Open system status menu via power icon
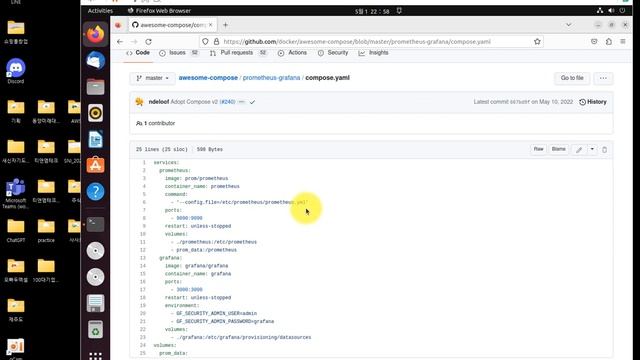 point(622,11)
